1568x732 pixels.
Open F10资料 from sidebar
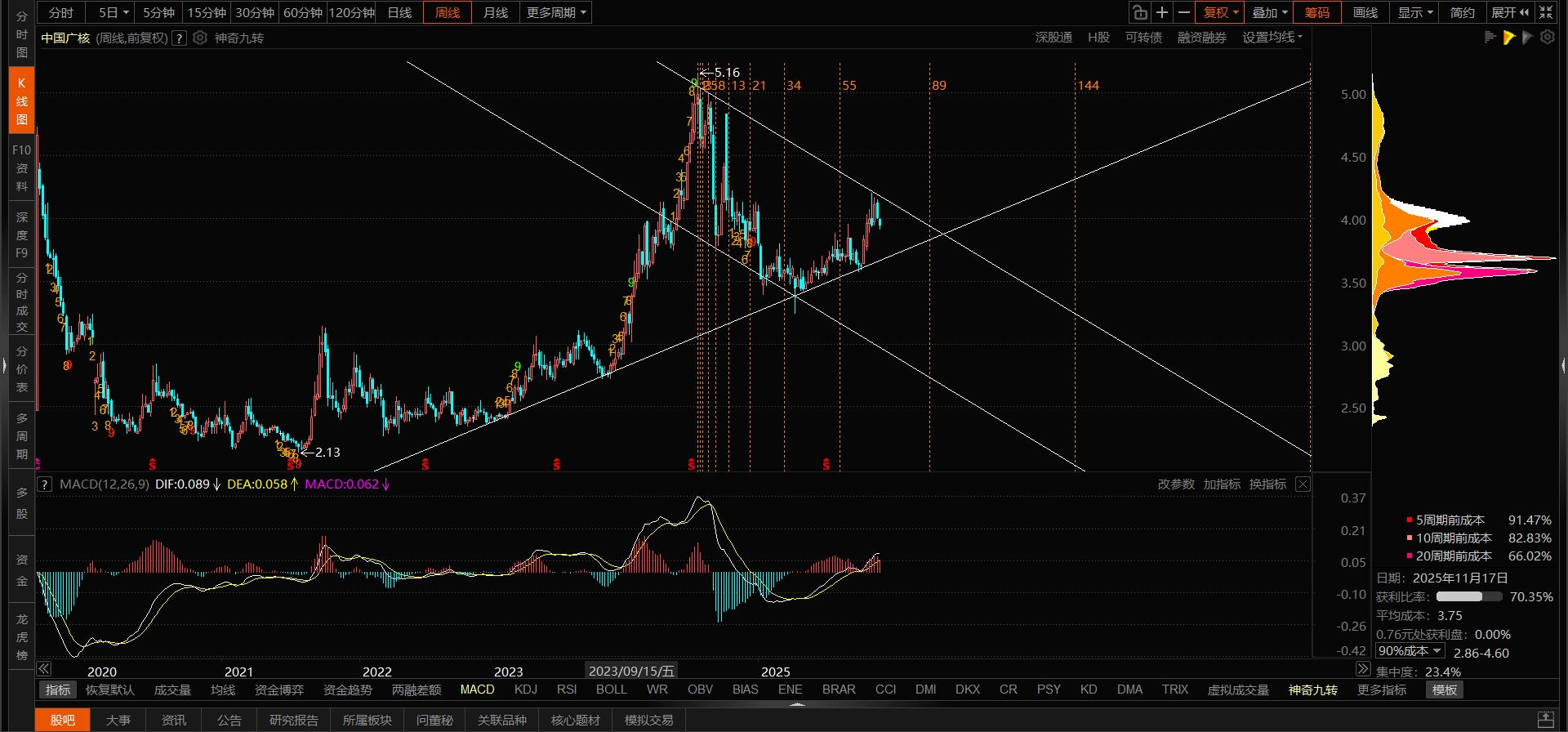tap(22, 168)
